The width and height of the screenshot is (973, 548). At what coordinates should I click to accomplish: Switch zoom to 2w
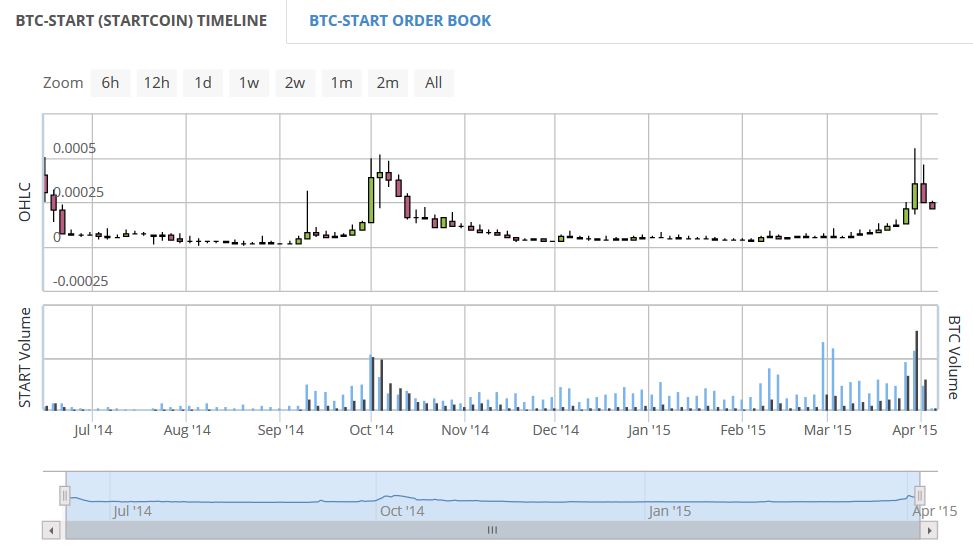(x=295, y=83)
